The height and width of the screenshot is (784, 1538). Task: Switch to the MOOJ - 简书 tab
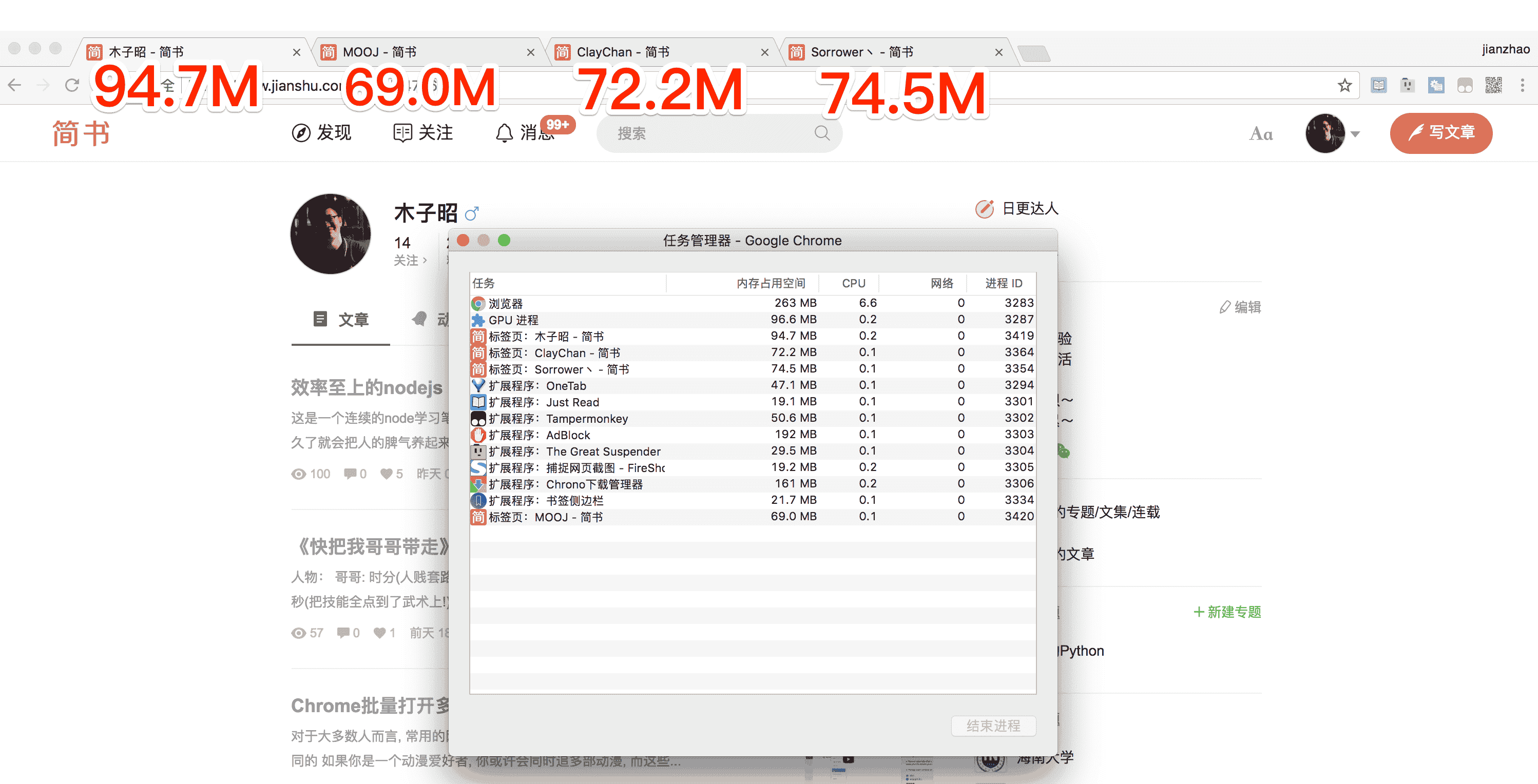coord(418,52)
